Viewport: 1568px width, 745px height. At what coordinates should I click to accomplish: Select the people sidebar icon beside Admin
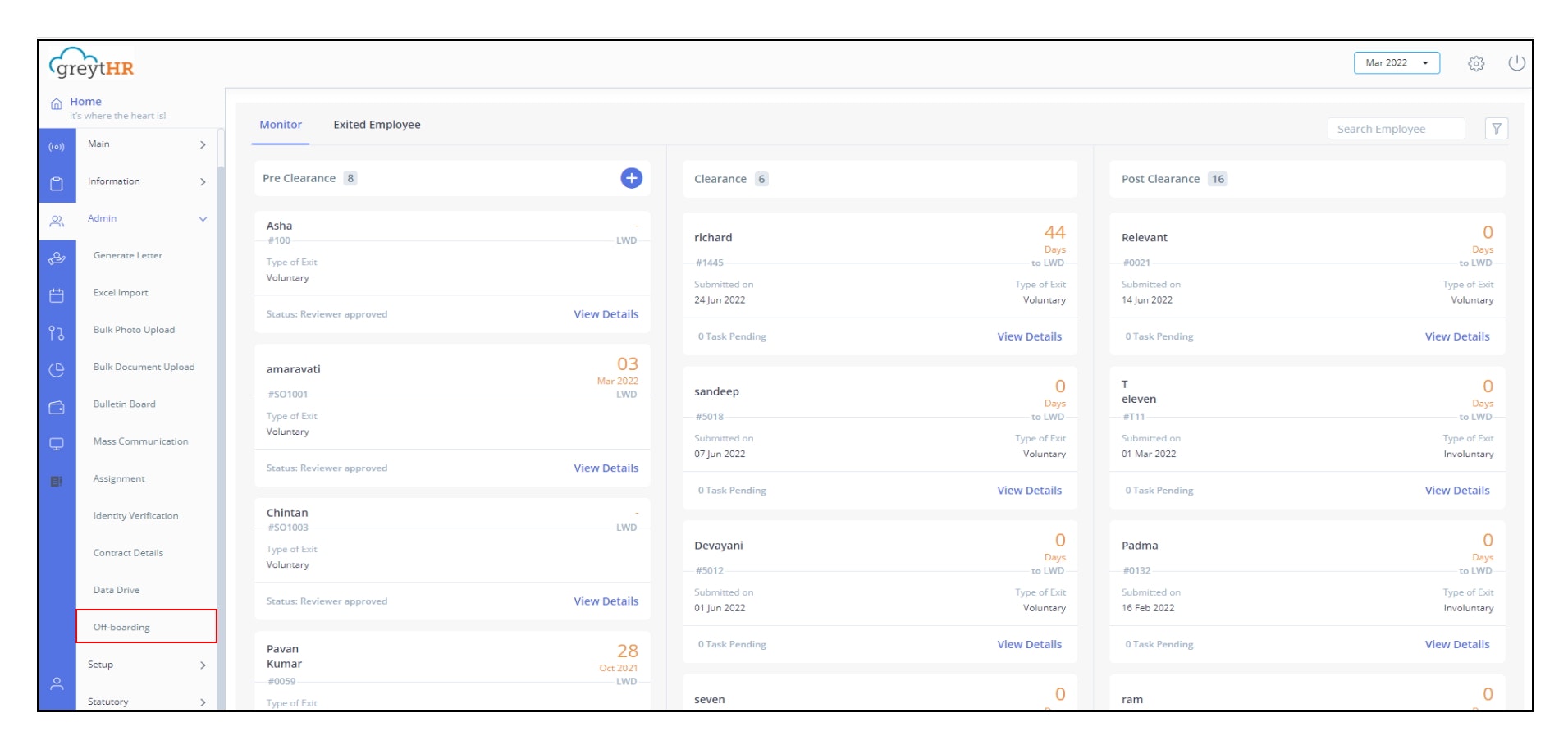[57, 222]
